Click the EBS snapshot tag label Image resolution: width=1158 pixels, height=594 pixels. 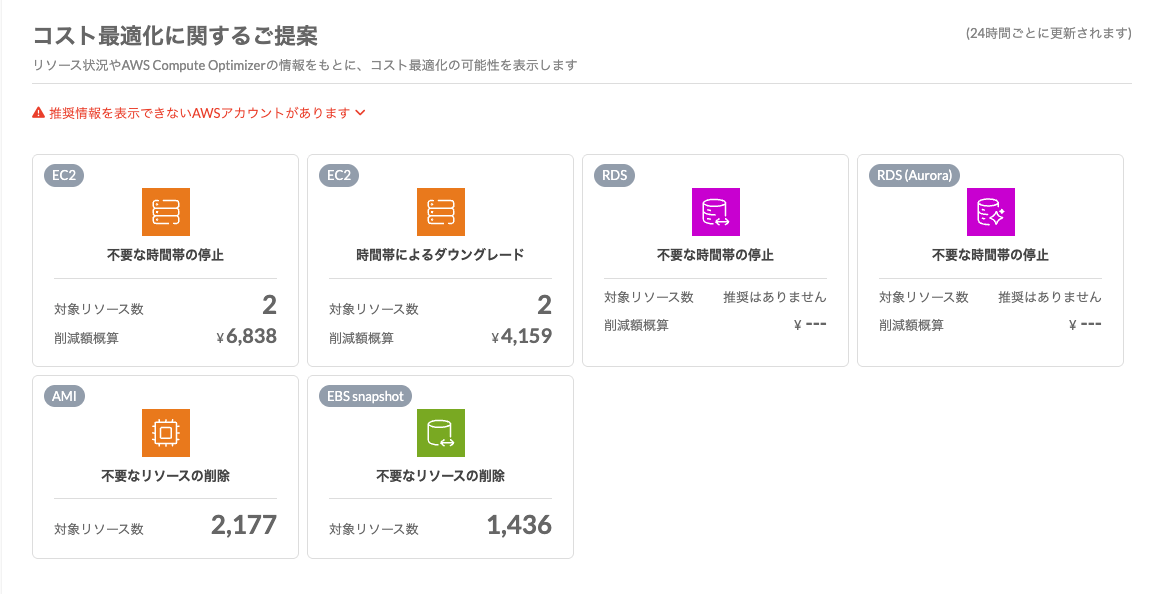point(366,396)
